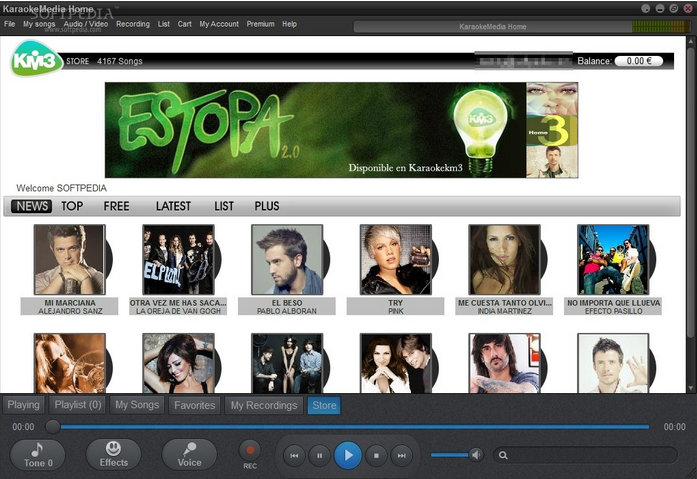Click ME CUESTA TANTO OLVI... title
The width and height of the screenshot is (697, 479).
point(505,303)
